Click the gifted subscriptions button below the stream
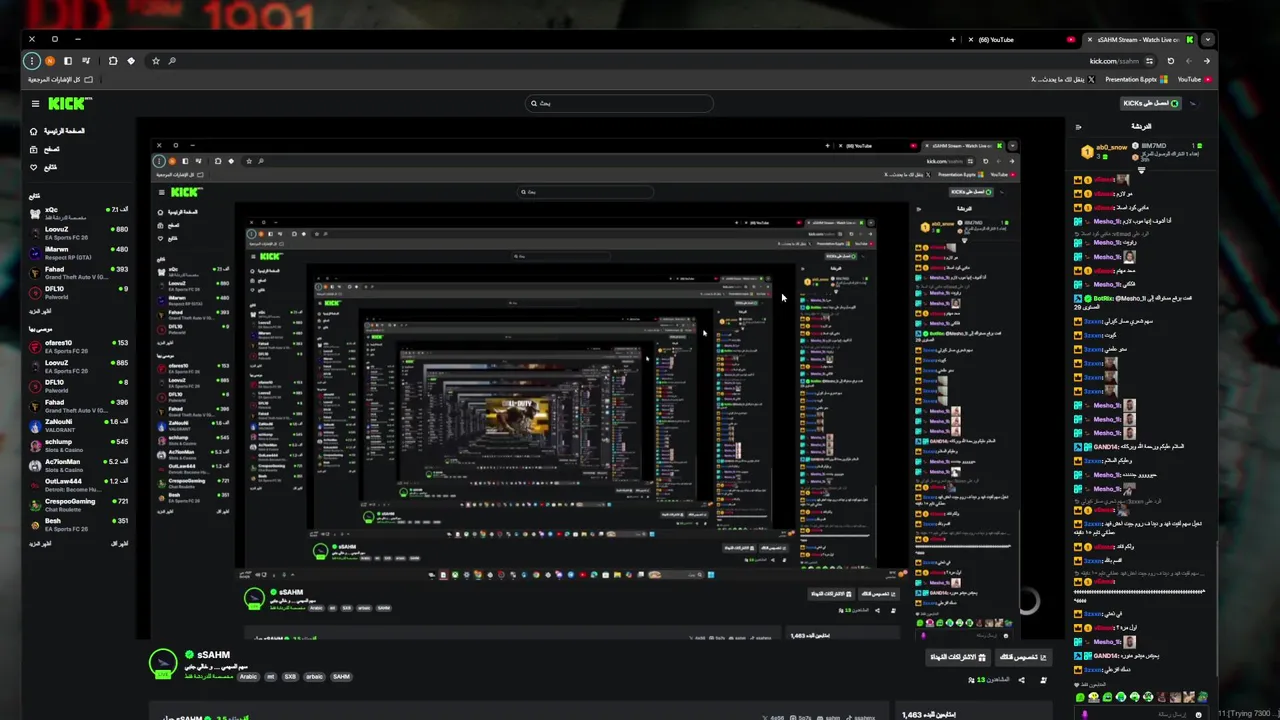Screen dimensions: 1280x720 (x=959, y=657)
